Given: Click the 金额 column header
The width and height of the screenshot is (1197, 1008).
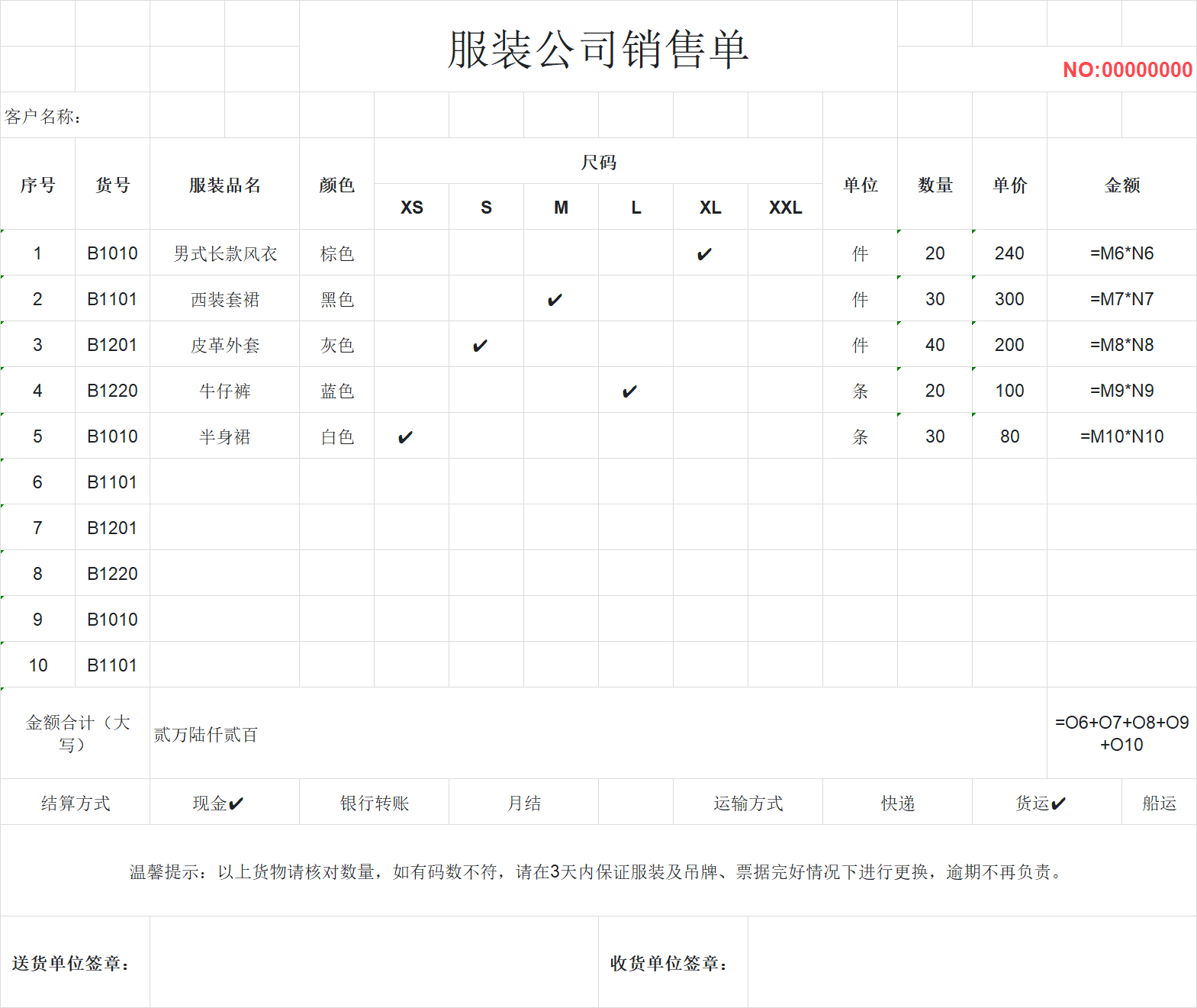Looking at the screenshot, I should pos(1121,185).
